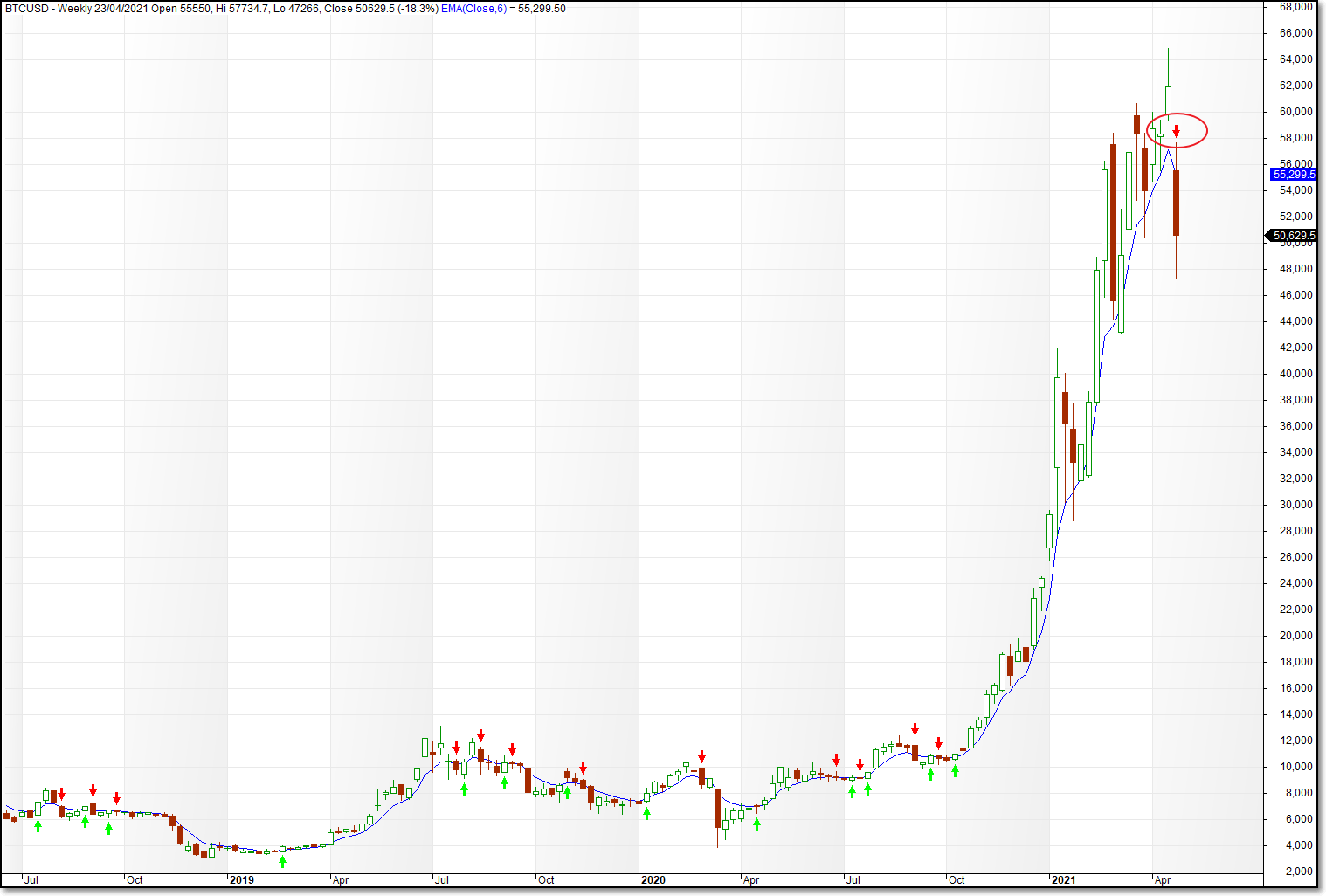Viewport: 1326px width, 896px height.
Task: Click the 34,000 price axis label
Action: (x=1296, y=452)
